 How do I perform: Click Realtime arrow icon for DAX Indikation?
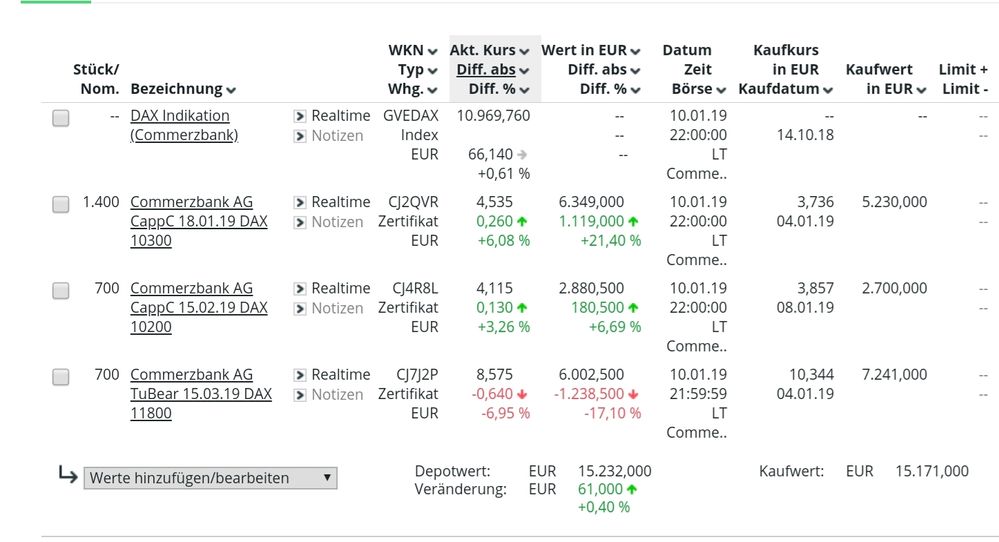pos(300,116)
